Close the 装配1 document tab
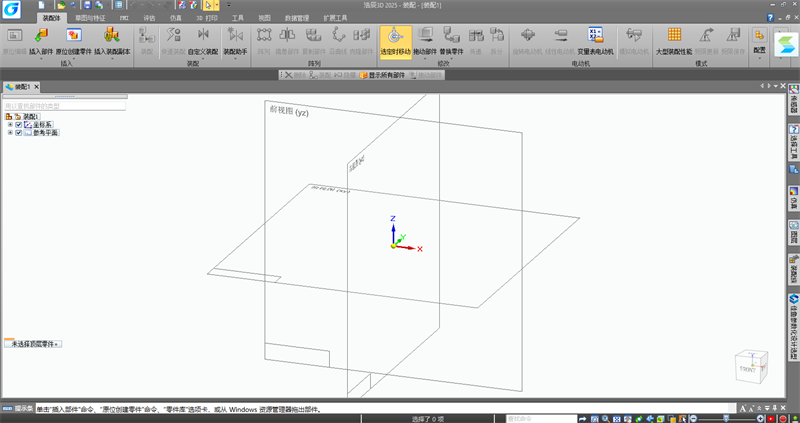 (x=36, y=87)
